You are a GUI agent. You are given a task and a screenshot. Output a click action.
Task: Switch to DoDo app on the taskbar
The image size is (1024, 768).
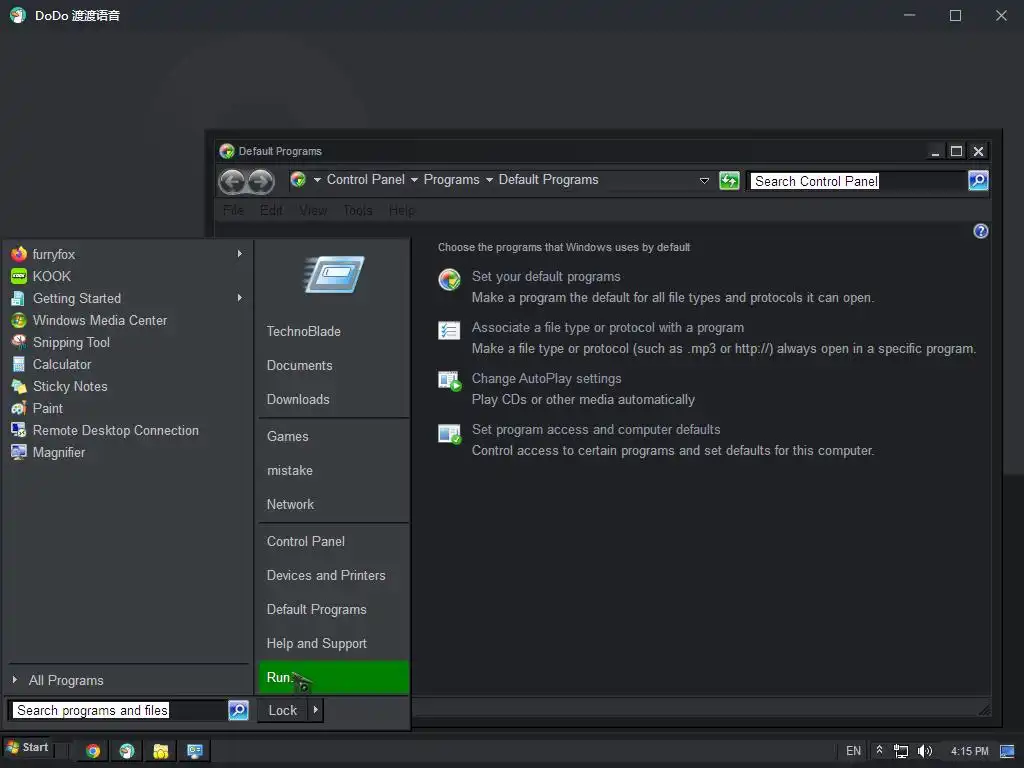click(127, 751)
